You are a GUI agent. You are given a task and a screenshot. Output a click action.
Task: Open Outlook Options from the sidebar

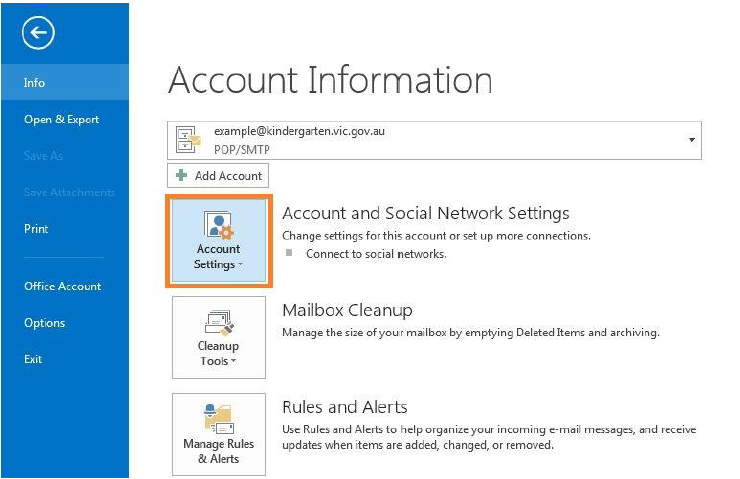tap(44, 323)
